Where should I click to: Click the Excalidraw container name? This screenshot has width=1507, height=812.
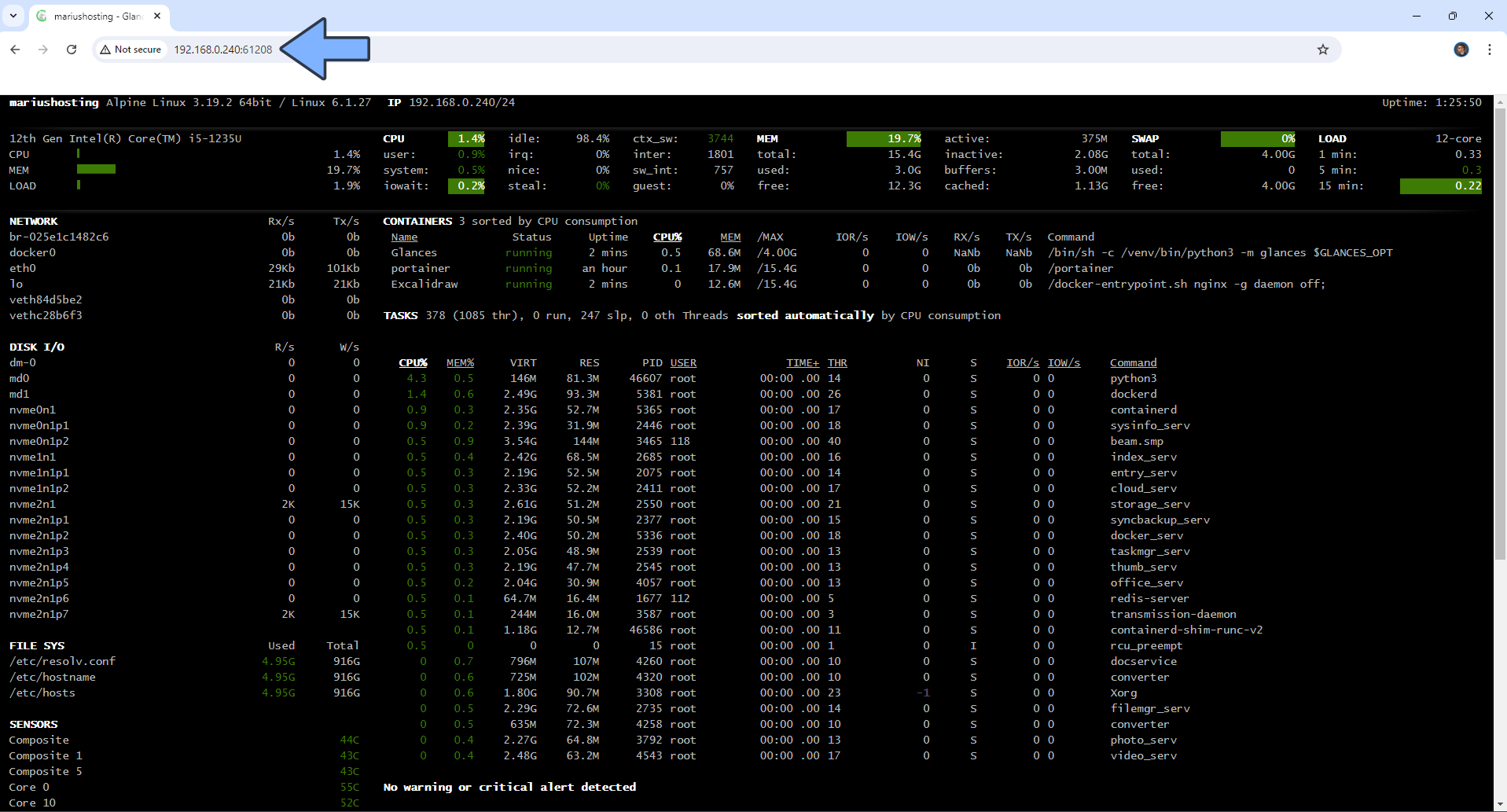pos(425,285)
